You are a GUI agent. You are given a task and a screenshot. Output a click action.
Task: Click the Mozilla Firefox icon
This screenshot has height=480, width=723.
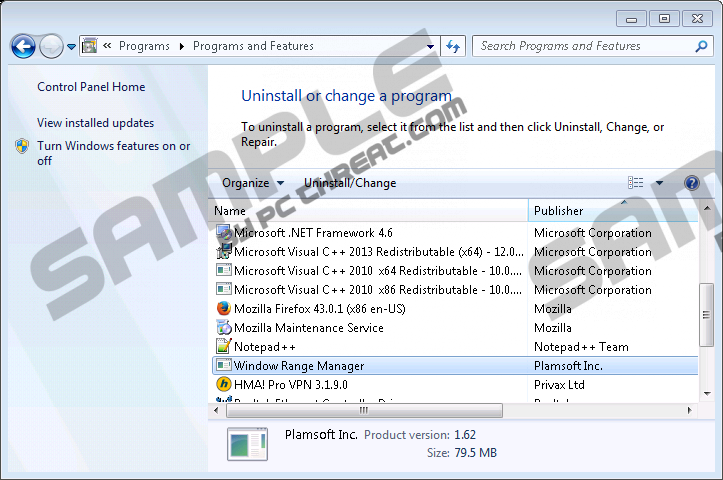(224, 308)
